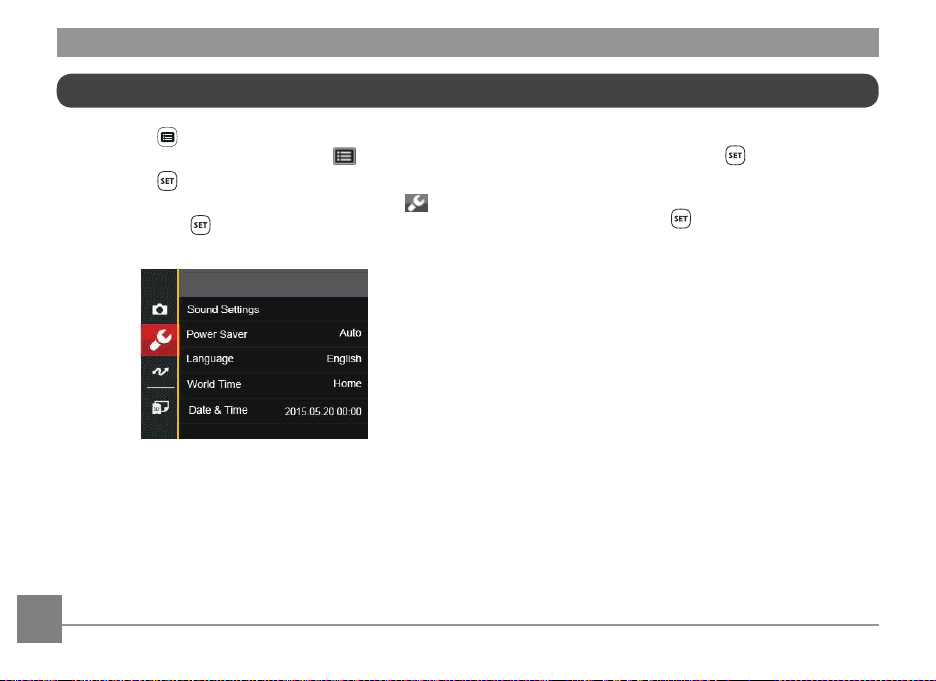Click the SET button icon under the menu icon
This screenshot has width=936, height=681.
(167, 181)
